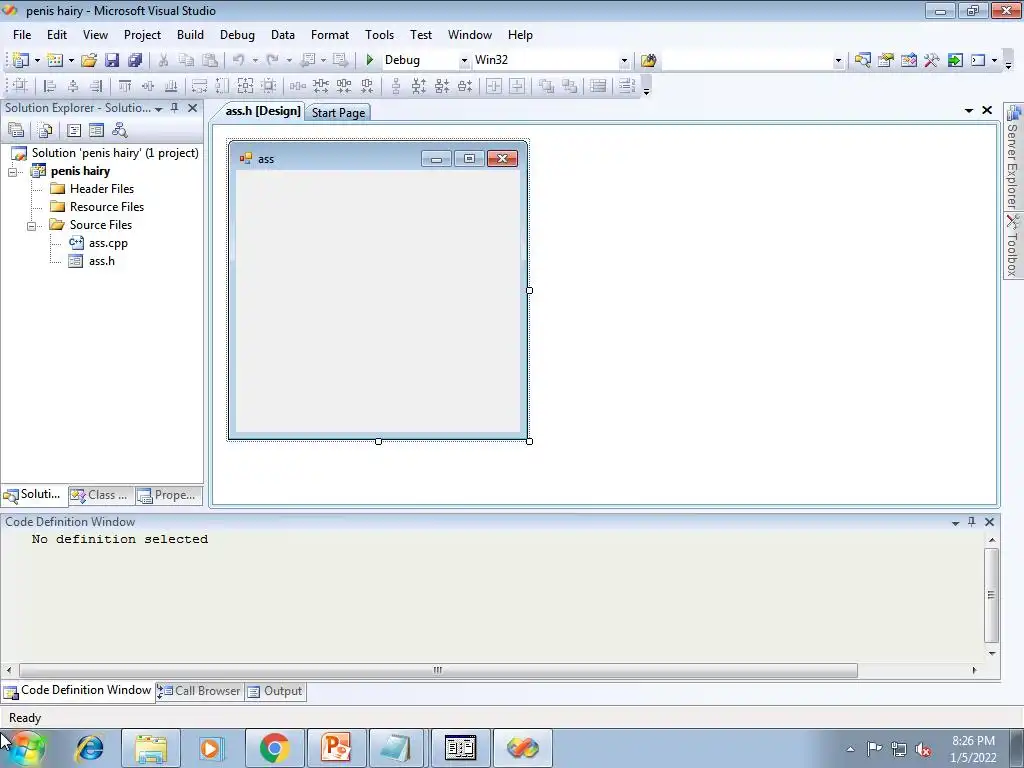Click View Class Diagram icon in Solution Explorer
The height and width of the screenshot is (768, 1024).
[120, 130]
